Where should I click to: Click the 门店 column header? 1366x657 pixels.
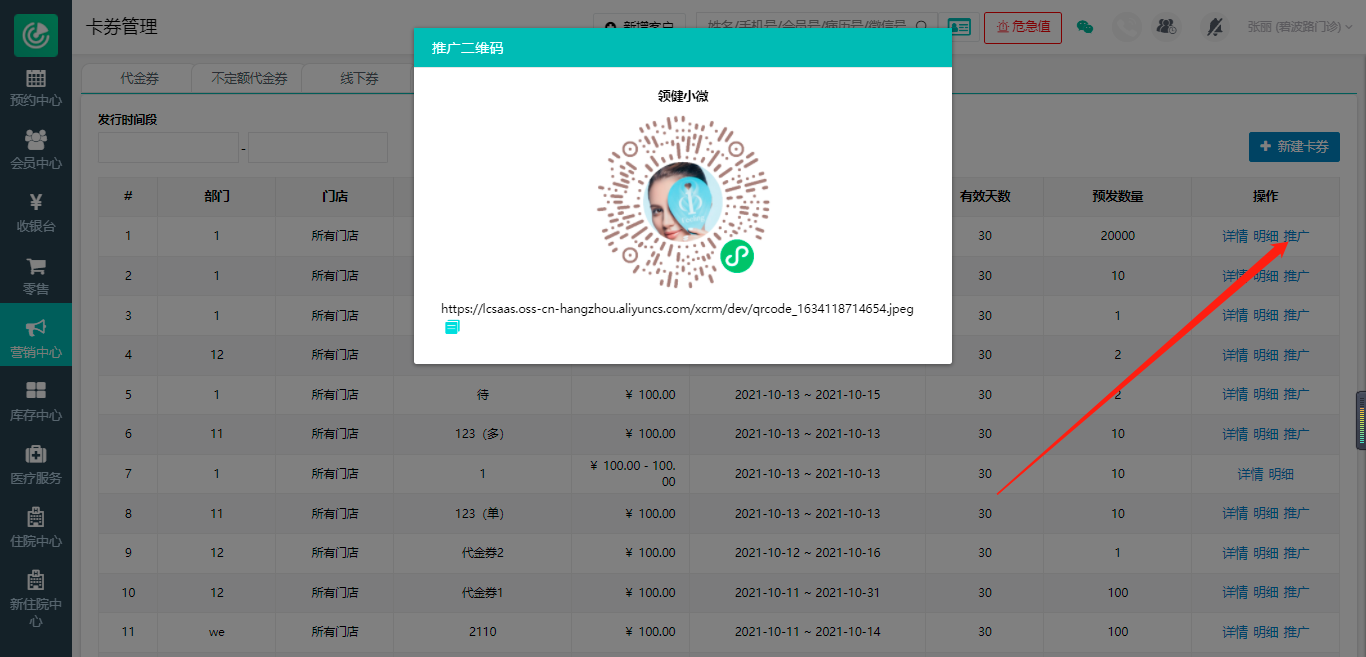pos(335,196)
